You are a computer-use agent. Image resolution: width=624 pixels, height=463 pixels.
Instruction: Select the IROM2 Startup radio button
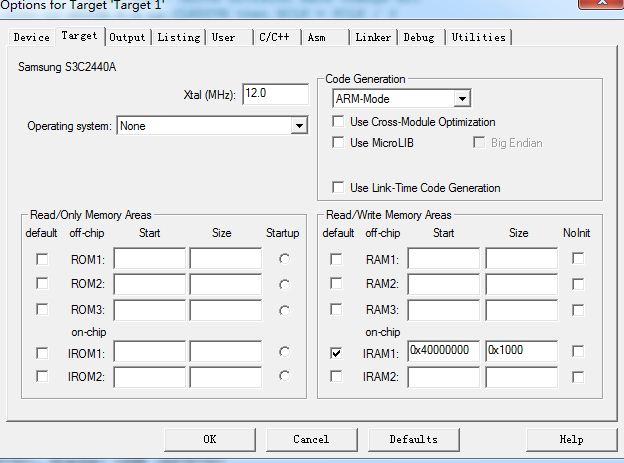click(284, 376)
